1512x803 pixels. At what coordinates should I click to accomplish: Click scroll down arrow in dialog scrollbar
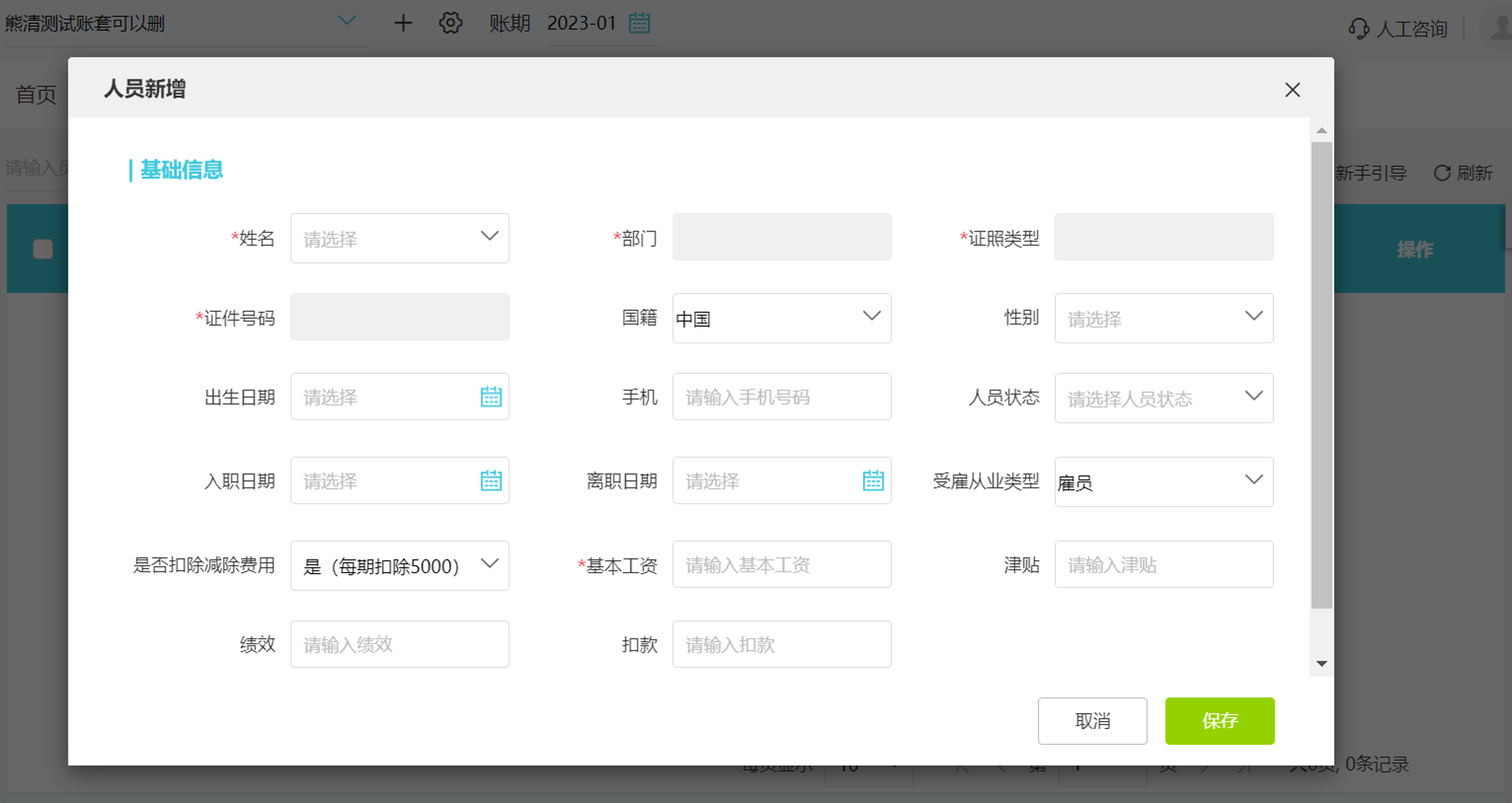pyautogui.click(x=1321, y=664)
